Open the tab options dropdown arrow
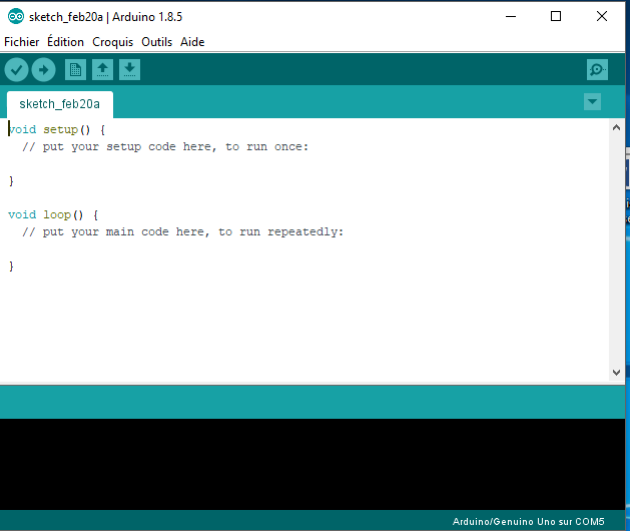Viewport: 630px width, 531px height. tap(592, 102)
